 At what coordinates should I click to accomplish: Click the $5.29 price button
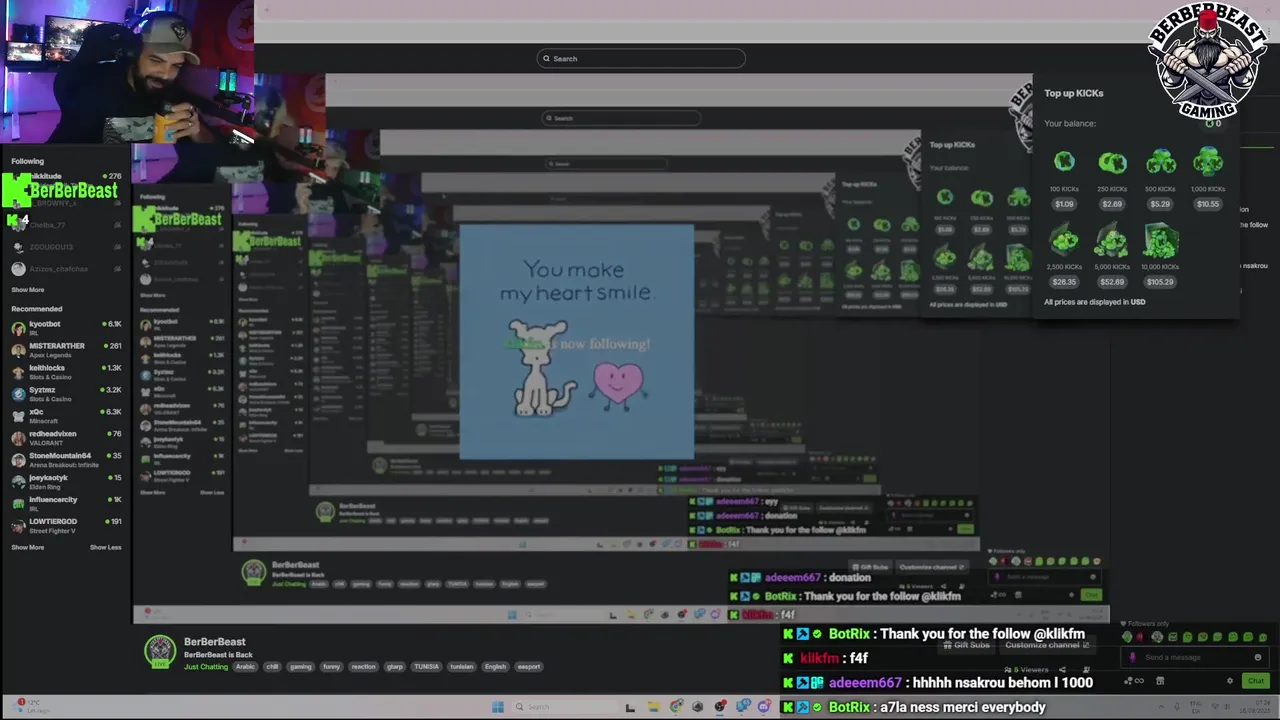click(1160, 204)
